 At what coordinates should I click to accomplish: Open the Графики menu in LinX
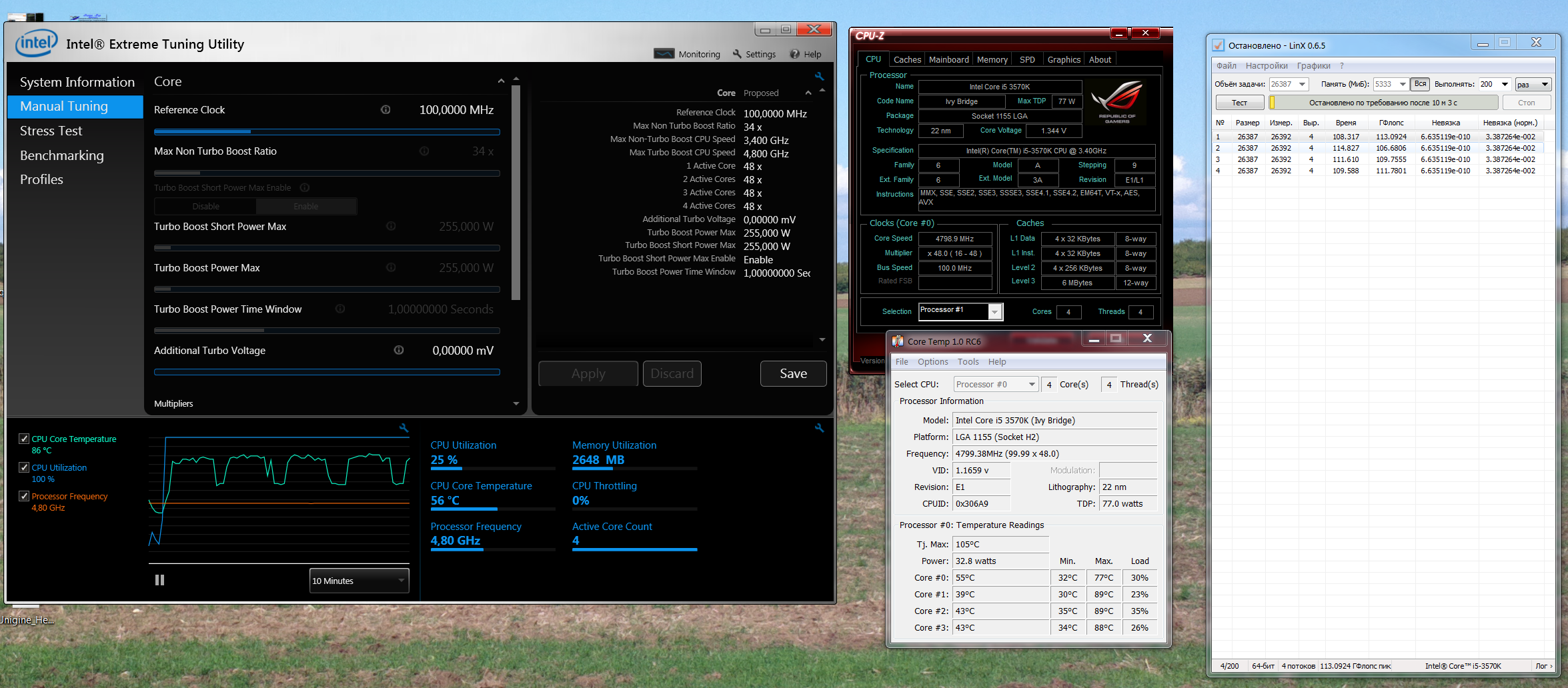pyautogui.click(x=1314, y=65)
